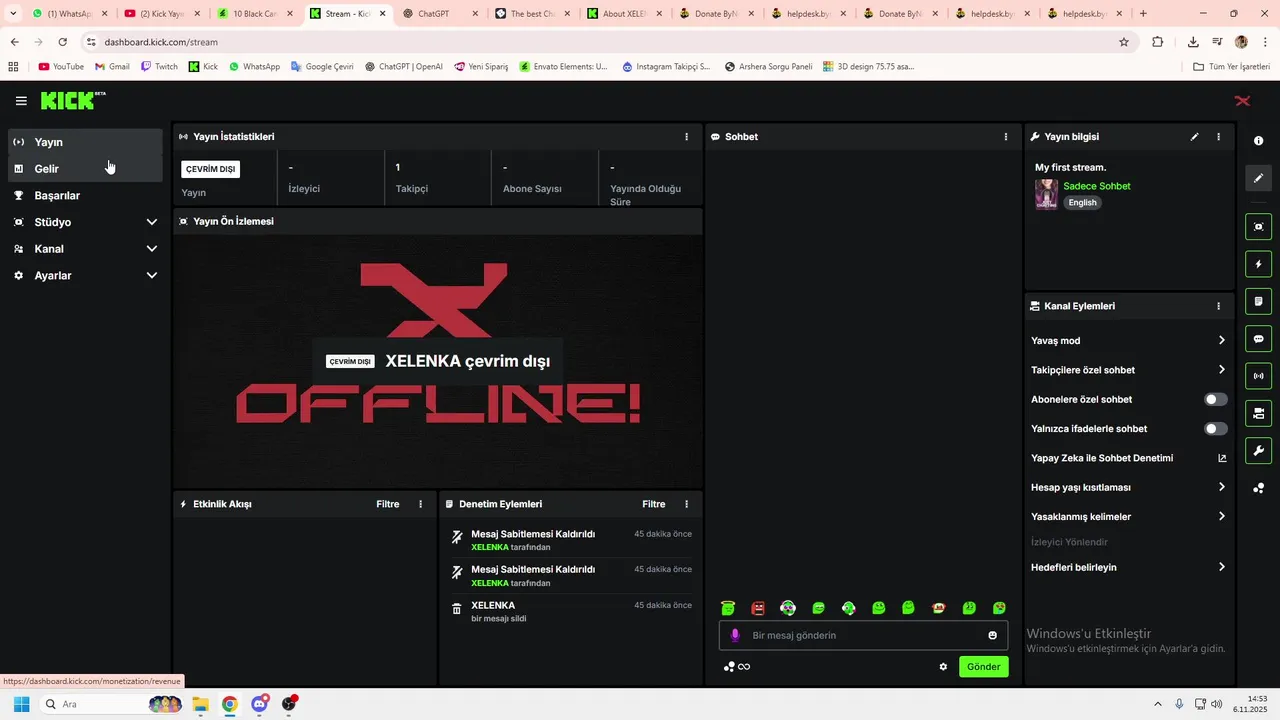Open the Yayın İstatistikleri three-dot menu
Screen dimensions: 1280x720
coord(686,137)
